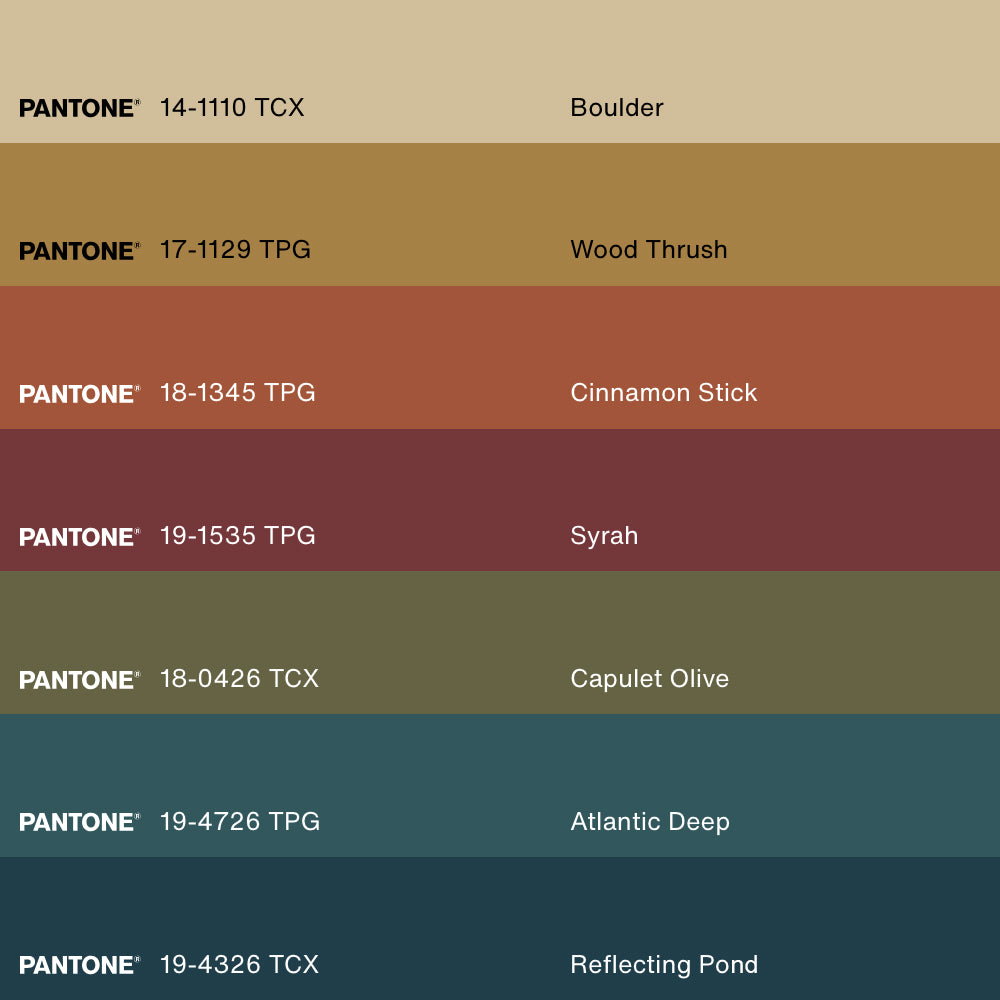Viewport: 1000px width, 1000px height.
Task: Select the Syrah color name
Action: 604,536
